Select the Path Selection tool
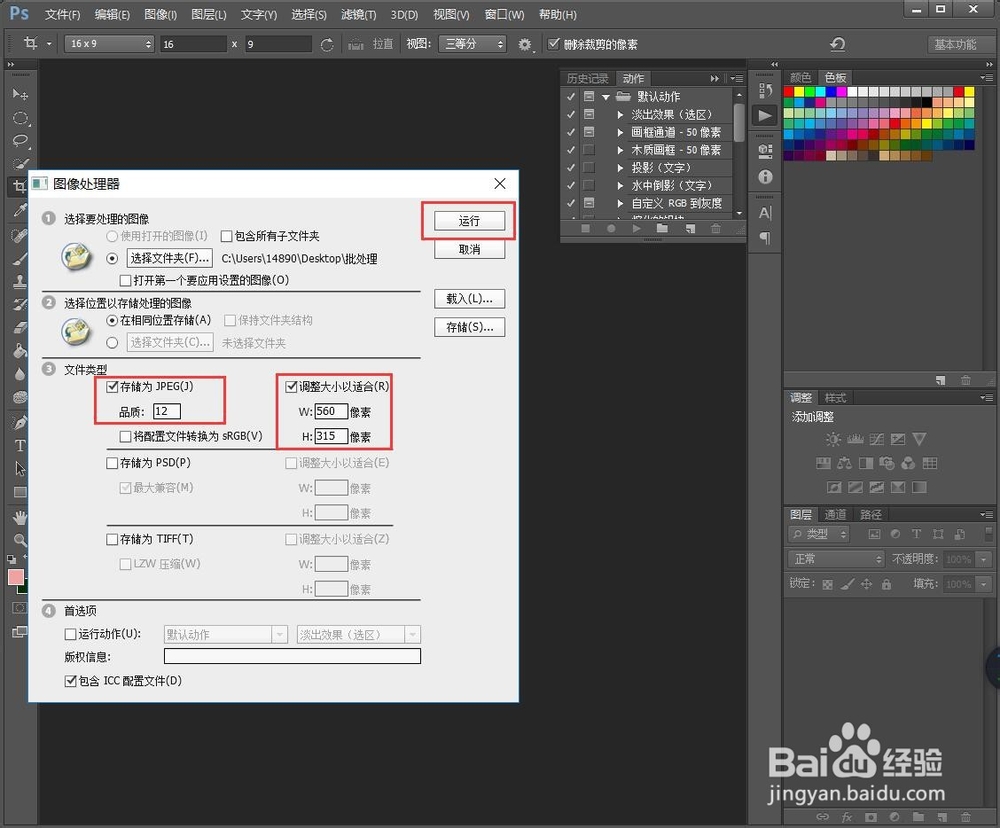 click(20, 469)
